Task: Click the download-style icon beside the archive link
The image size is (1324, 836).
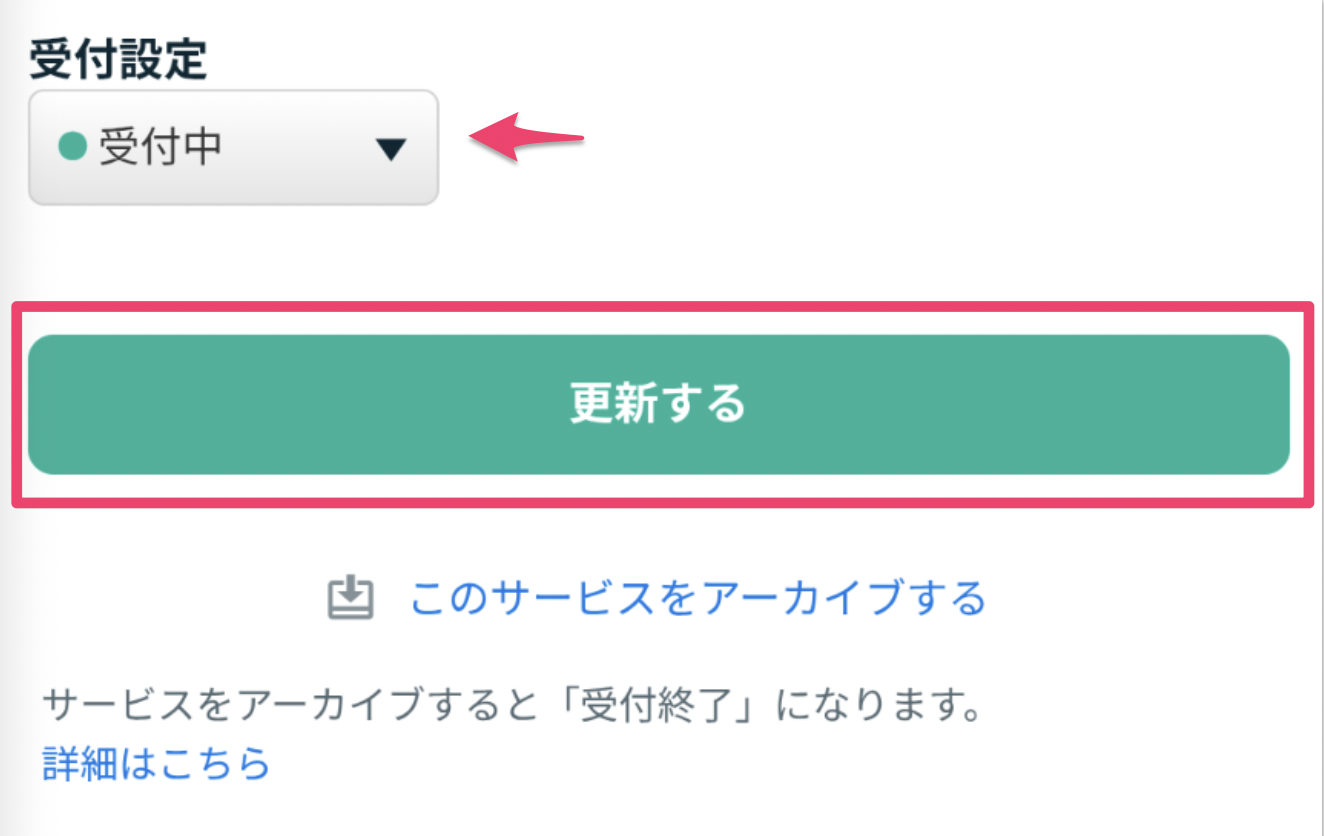Action: point(349,597)
